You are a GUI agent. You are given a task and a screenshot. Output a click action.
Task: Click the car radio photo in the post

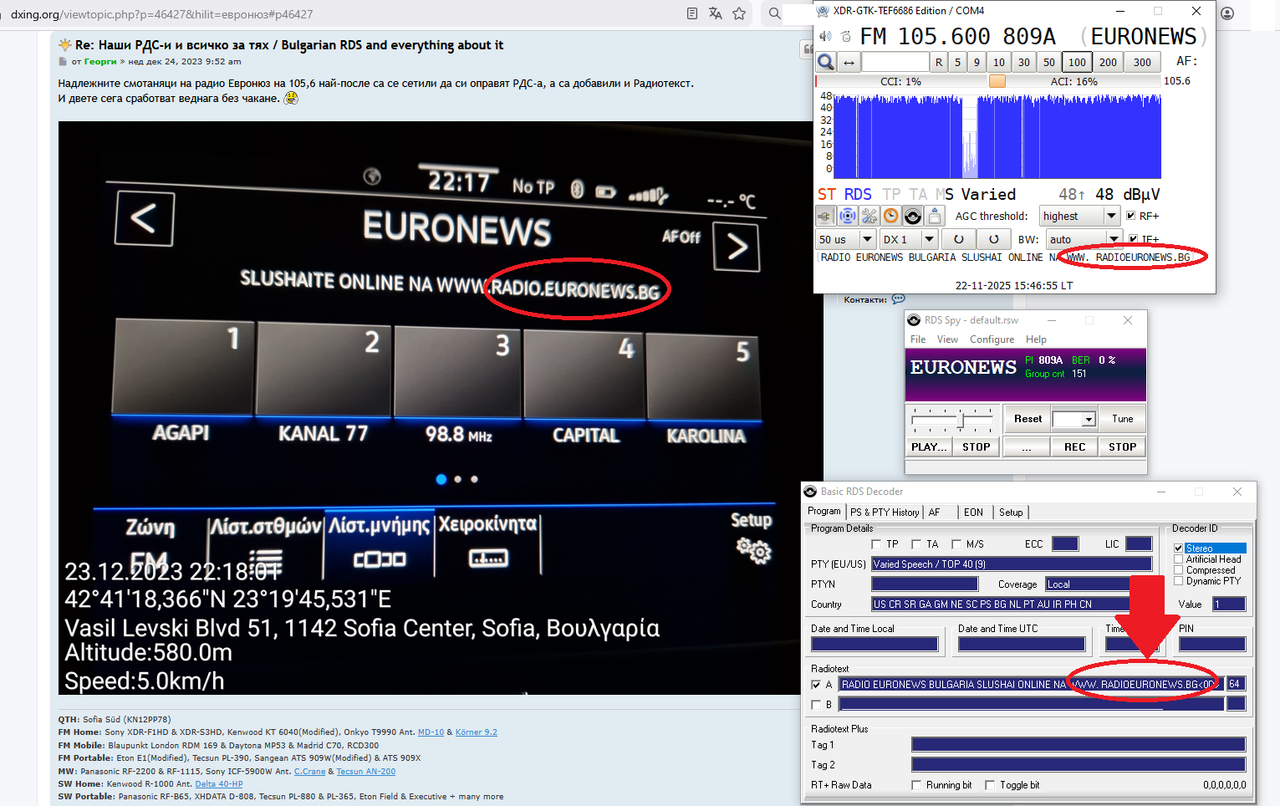click(x=440, y=408)
